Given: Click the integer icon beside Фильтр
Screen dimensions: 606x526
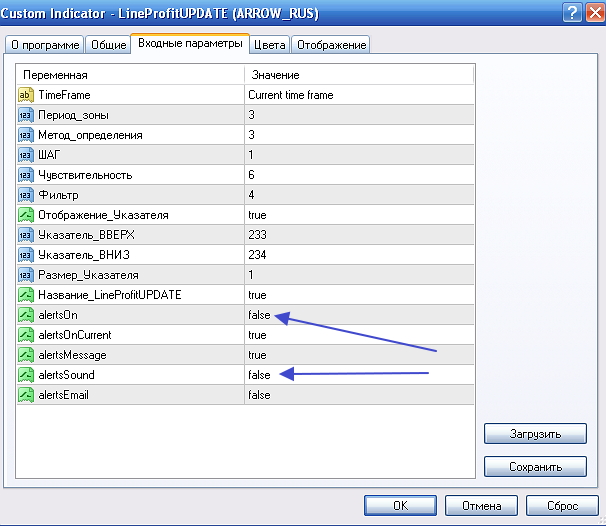Looking at the screenshot, I should [x=26, y=195].
